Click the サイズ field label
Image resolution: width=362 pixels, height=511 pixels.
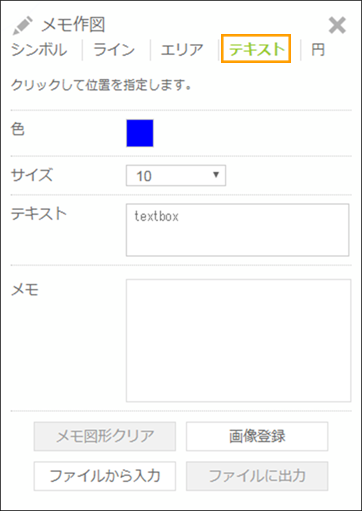click(x=32, y=175)
